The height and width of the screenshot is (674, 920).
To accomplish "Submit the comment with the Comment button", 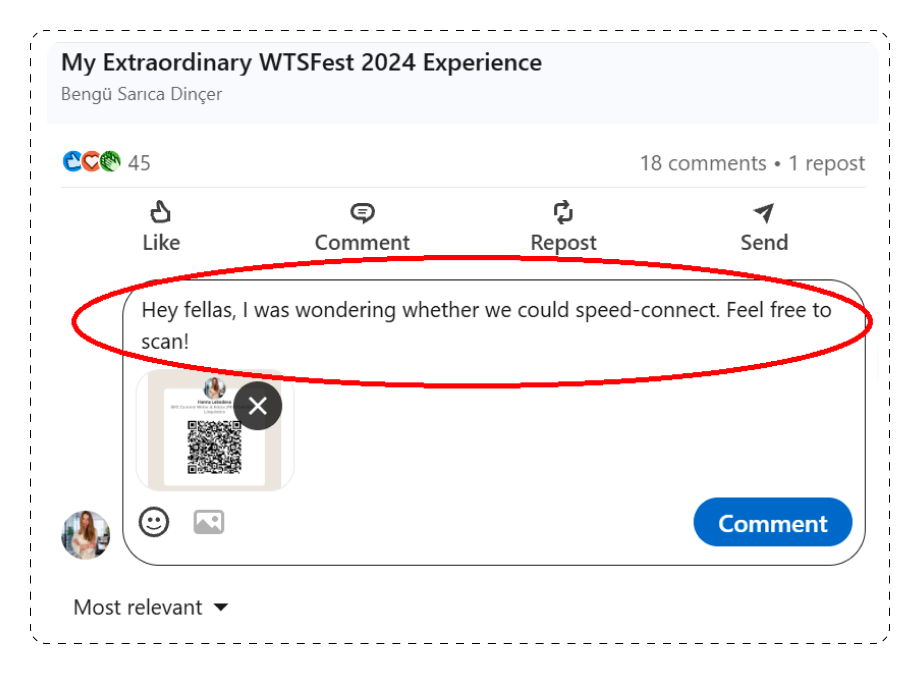I will coord(772,522).
